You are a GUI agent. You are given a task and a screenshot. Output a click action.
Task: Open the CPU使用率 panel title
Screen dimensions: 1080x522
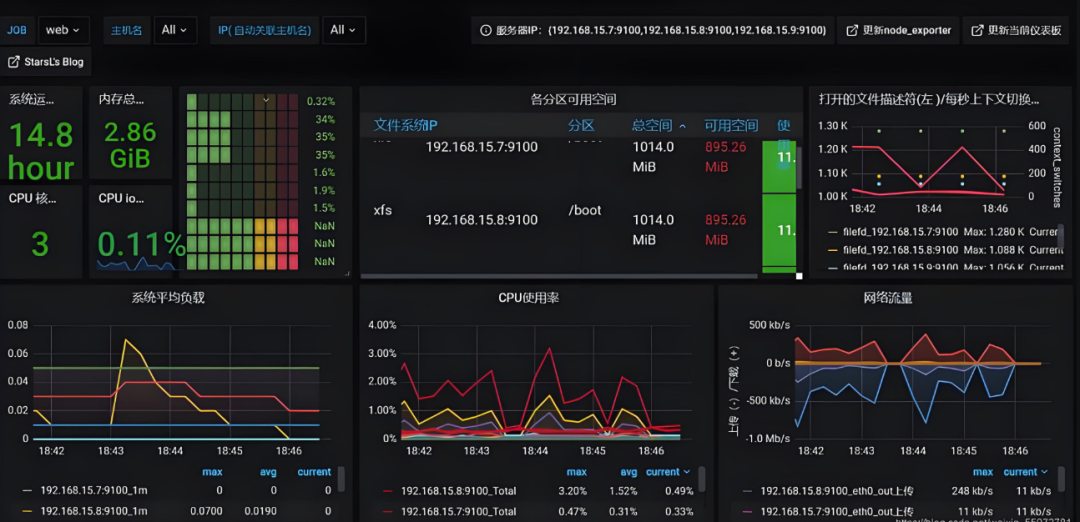(528, 298)
